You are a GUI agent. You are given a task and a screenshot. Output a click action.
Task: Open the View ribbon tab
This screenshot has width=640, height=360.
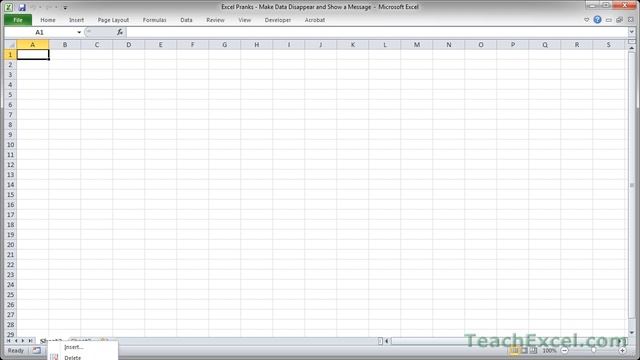(x=244, y=20)
